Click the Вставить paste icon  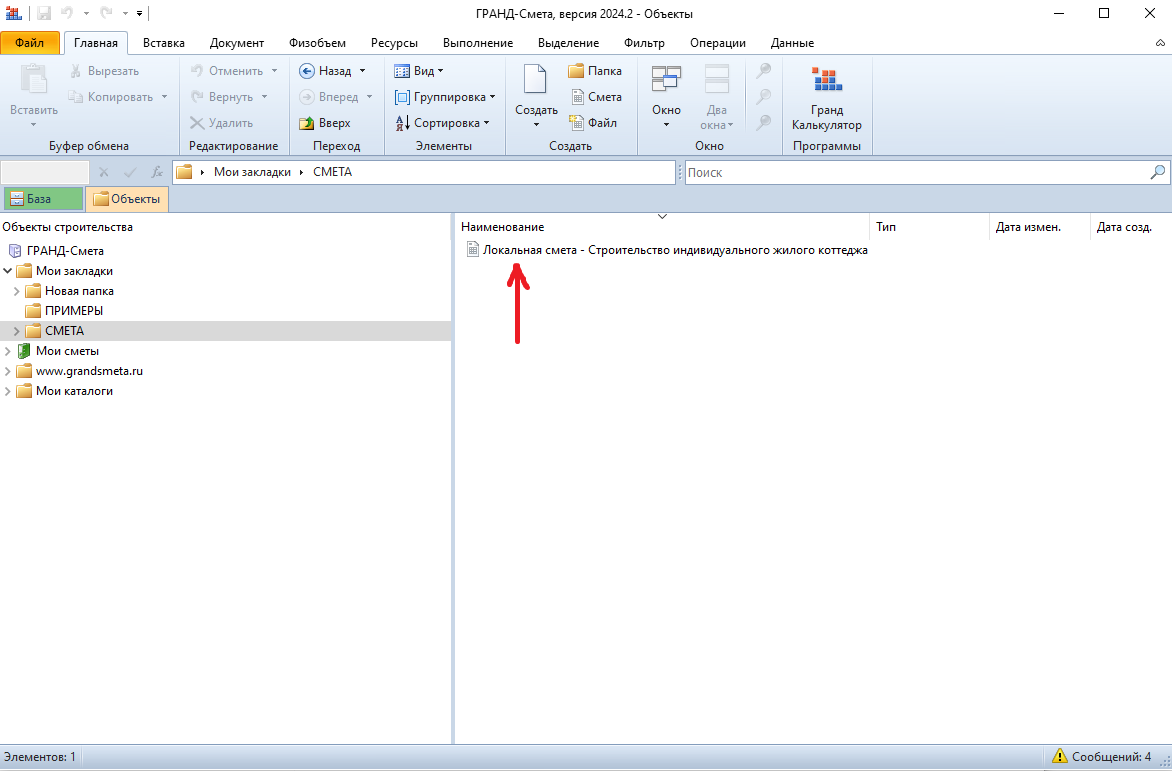(x=34, y=80)
